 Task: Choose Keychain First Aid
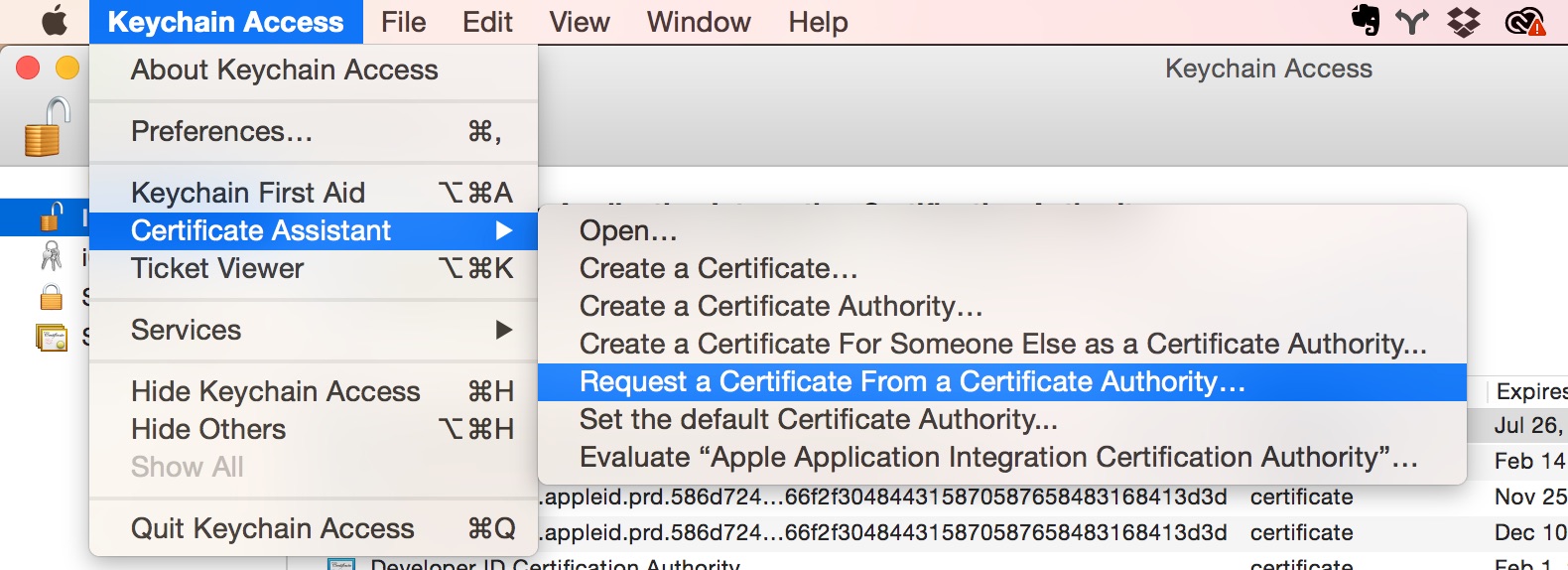[x=314, y=193]
